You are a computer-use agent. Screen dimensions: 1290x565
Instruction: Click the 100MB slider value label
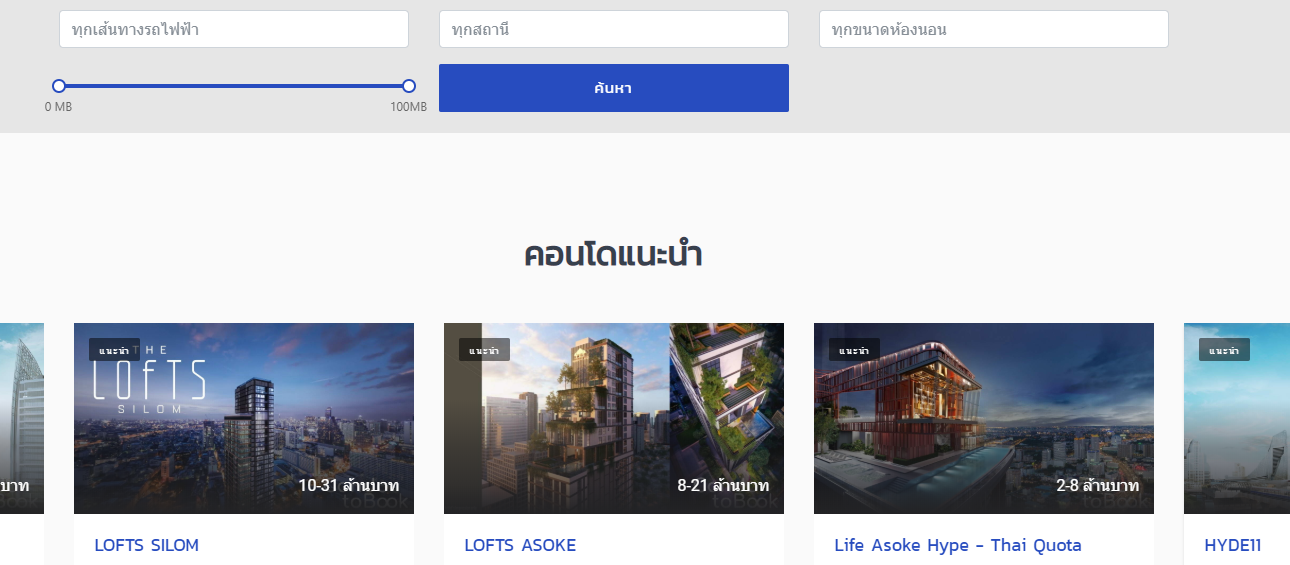408,107
